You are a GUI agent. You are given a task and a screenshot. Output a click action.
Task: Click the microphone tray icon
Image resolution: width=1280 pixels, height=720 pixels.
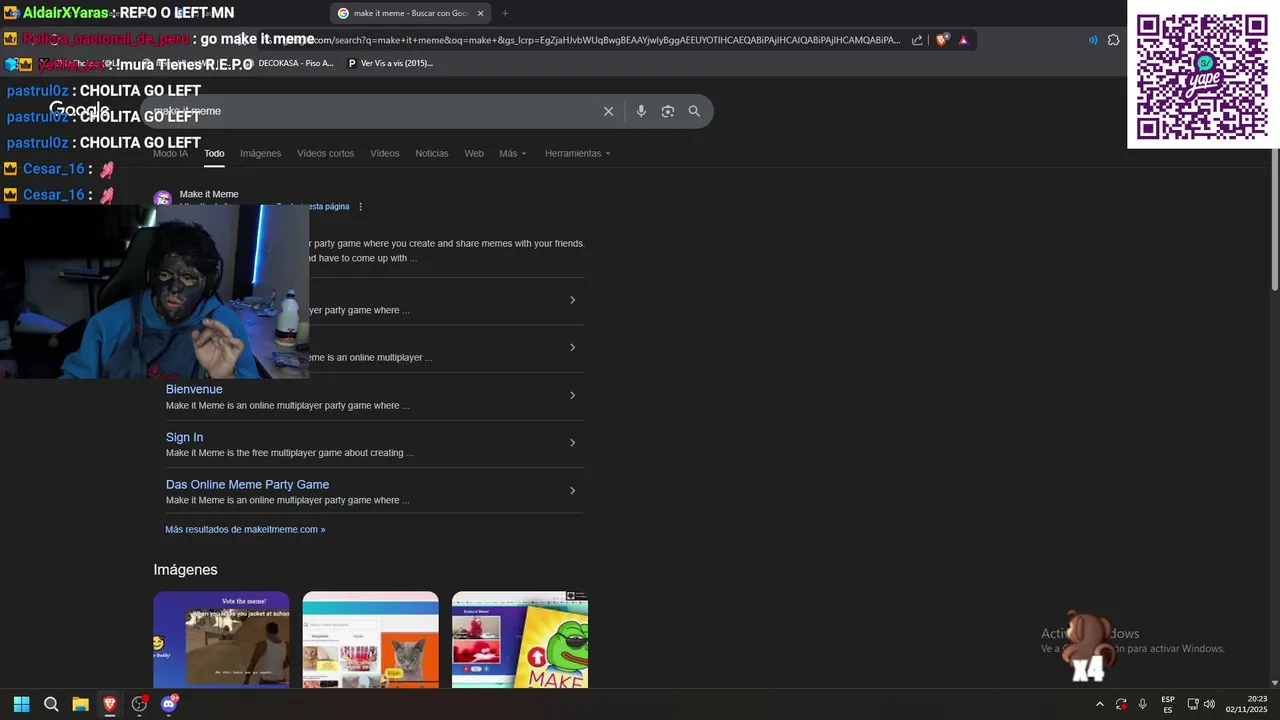1142,704
